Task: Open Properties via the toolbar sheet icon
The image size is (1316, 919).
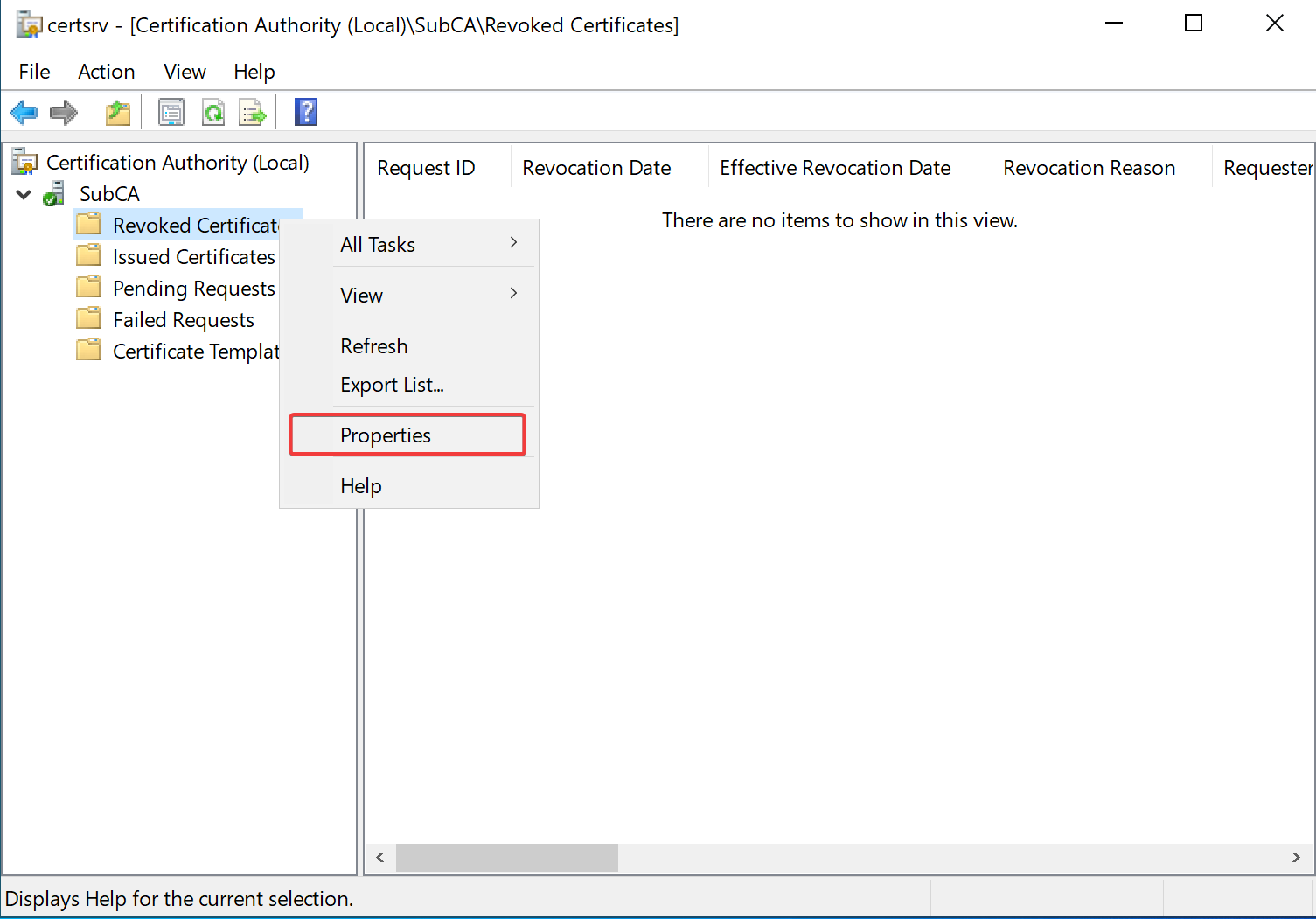Action: click(171, 112)
